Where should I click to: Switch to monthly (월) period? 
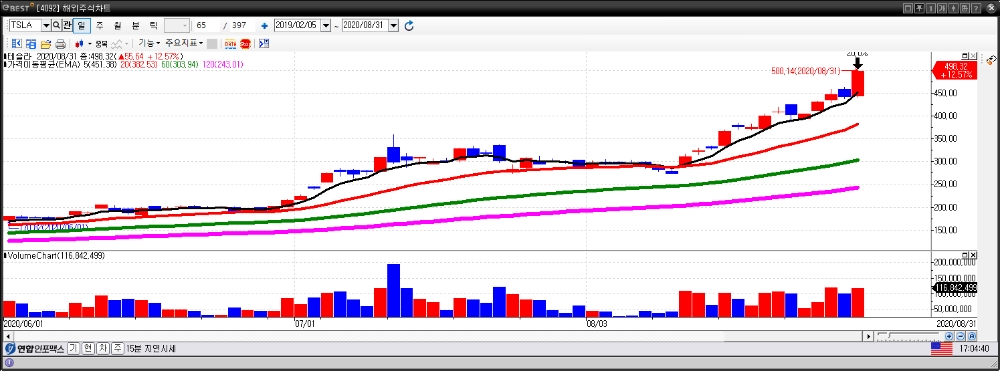click(117, 25)
